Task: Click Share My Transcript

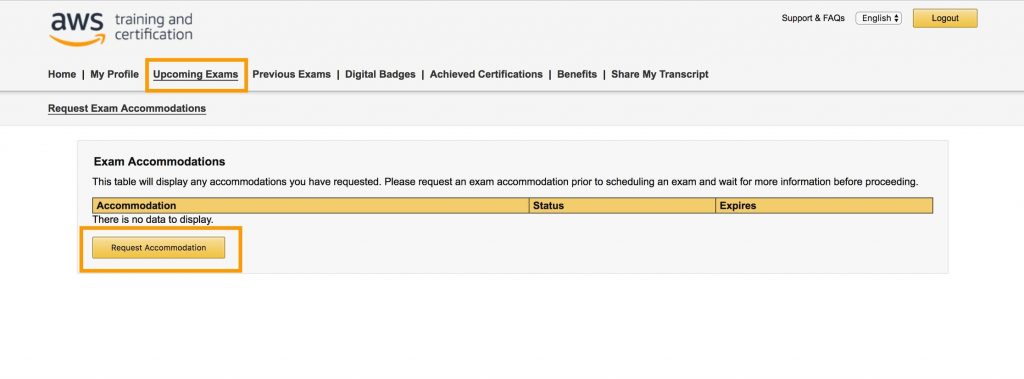Action: tap(660, 74)
